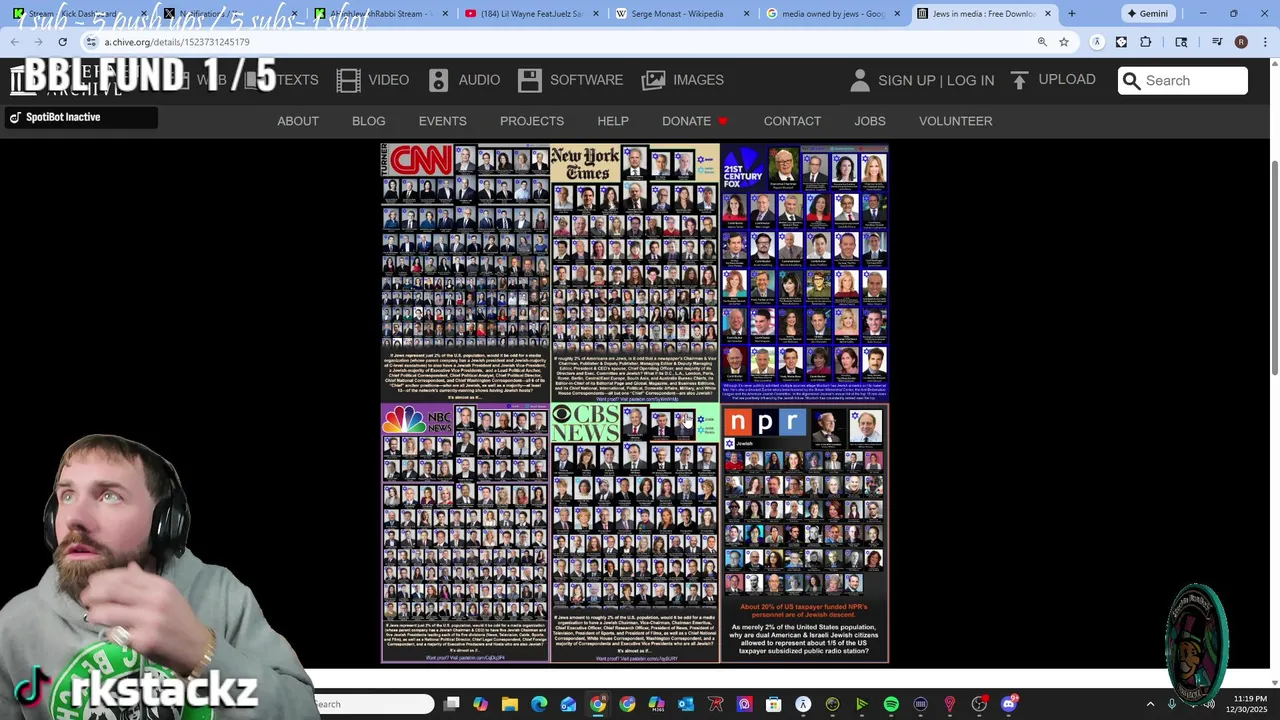Open the JOBS link
Viewport: 1280px width, 720px height.
click(870, 121)
